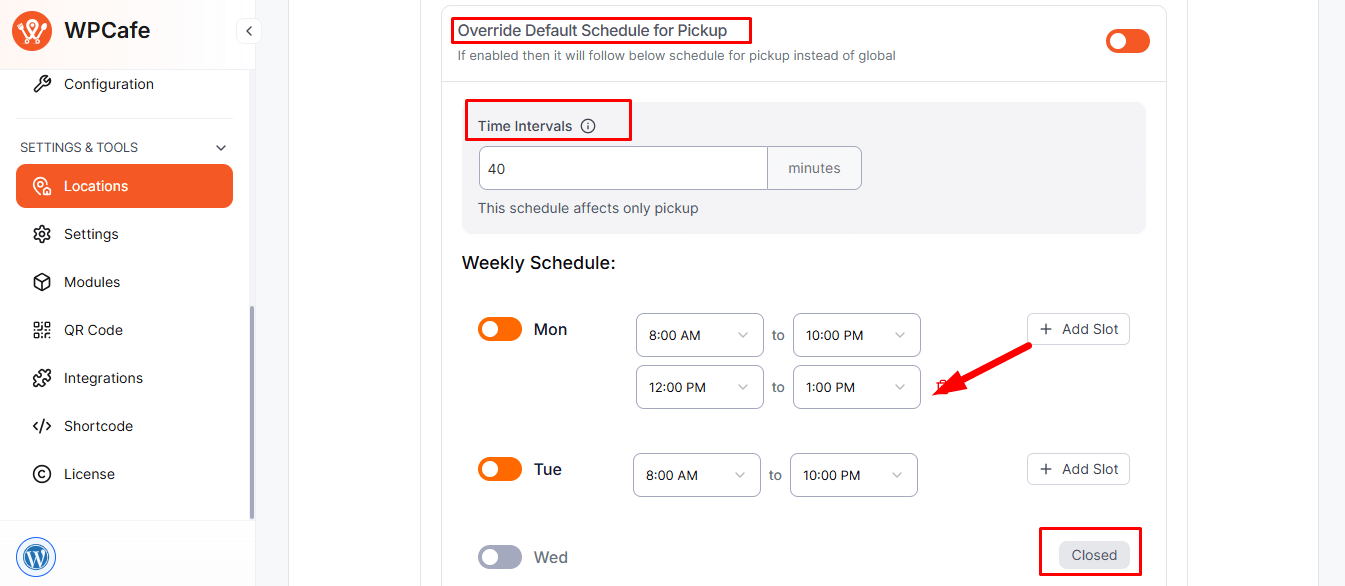Toggle Override Default Schedule for Pickup
Screen dimensions: 1345x586
tap(1127, 41)
